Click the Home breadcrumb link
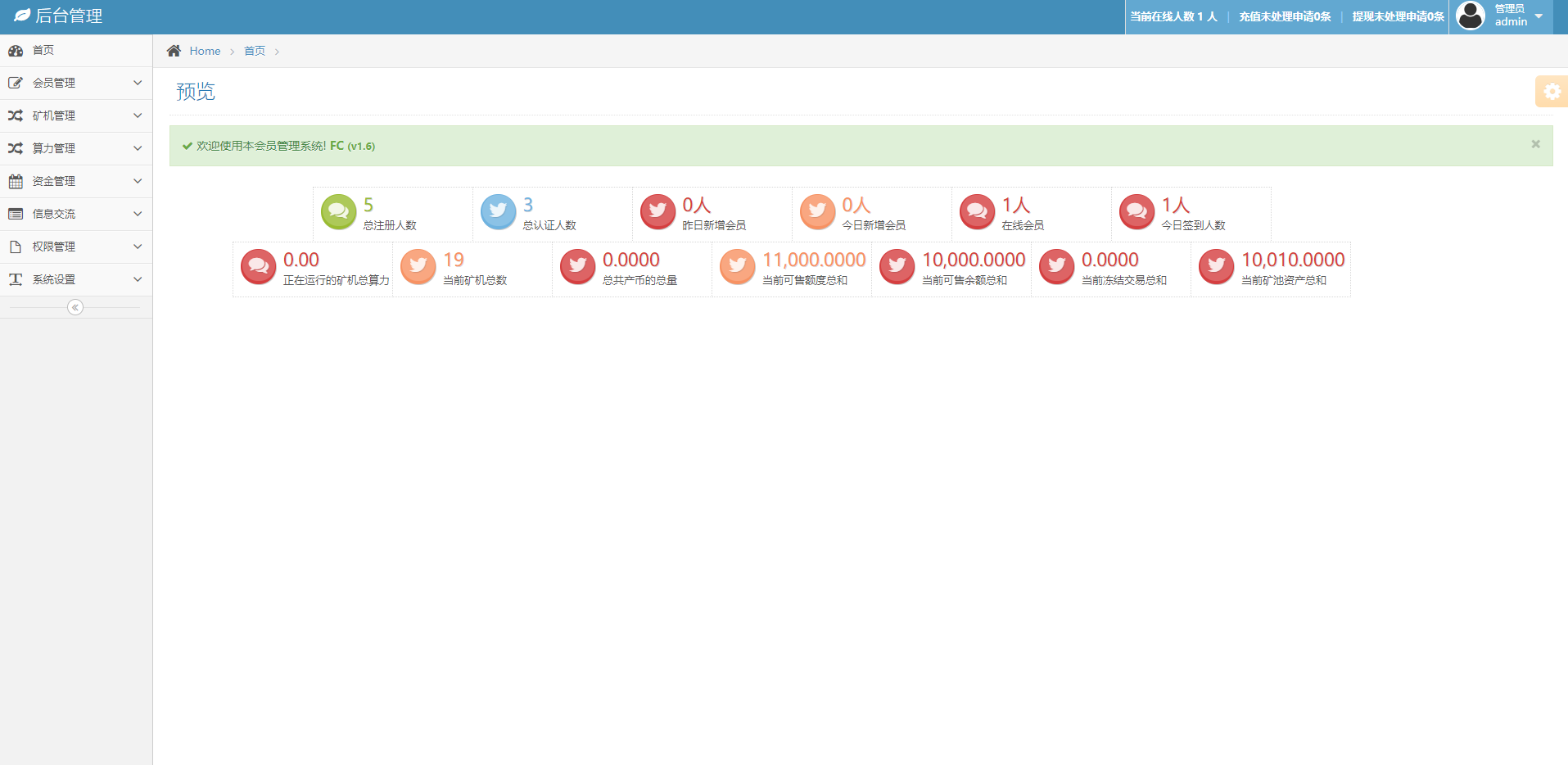The height and width of the screenshot is (765, 1568). 205,51
